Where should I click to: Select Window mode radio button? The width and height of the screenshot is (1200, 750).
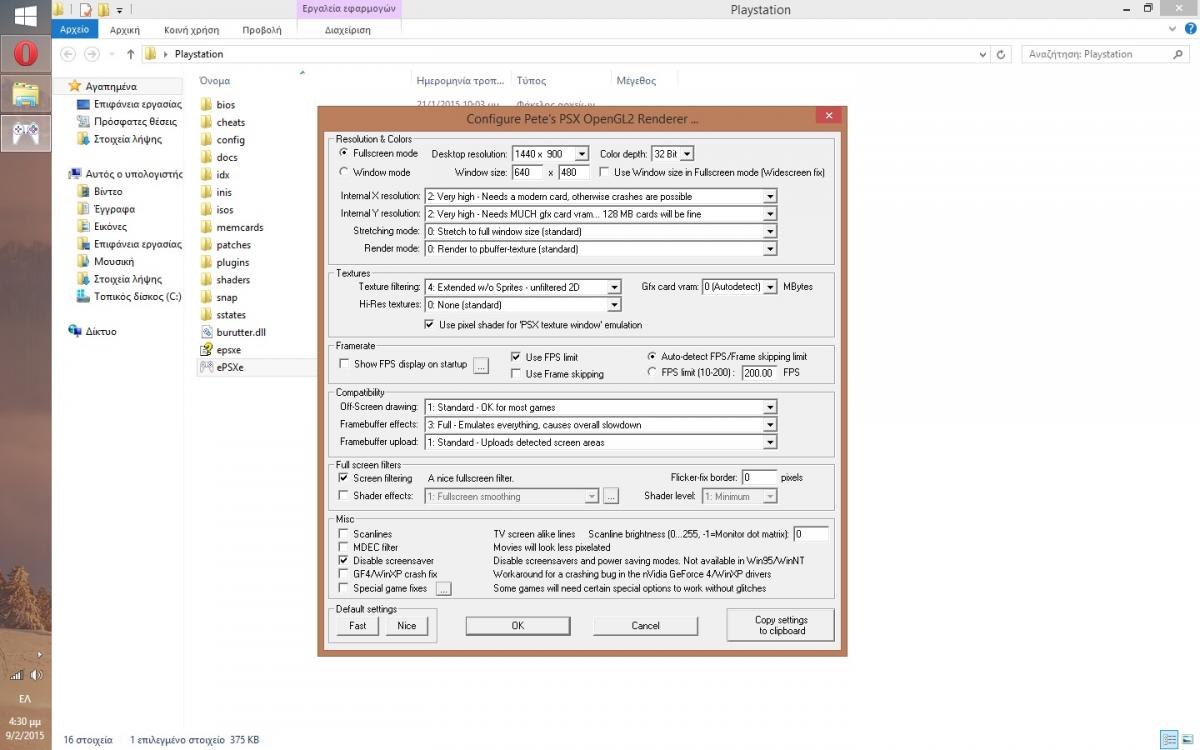[x=344, y=172]
